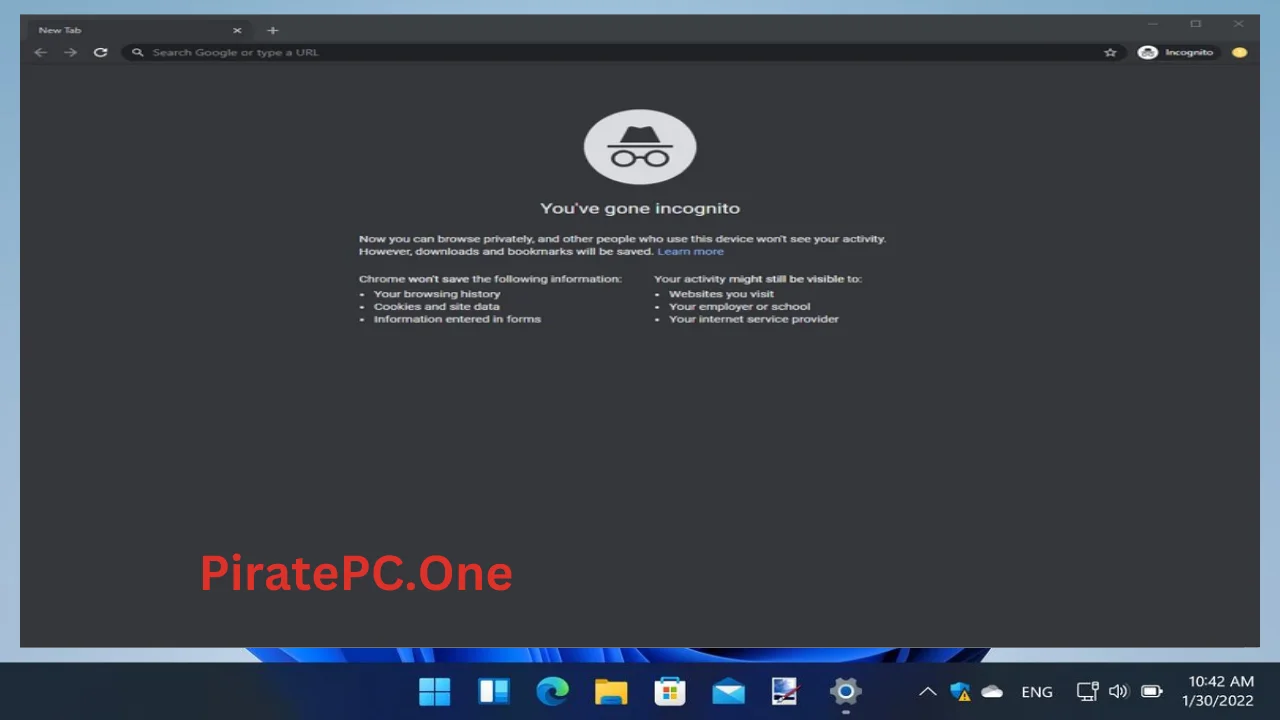
Task: Click the search magnifier icon in the address bar
Action: 138,52
